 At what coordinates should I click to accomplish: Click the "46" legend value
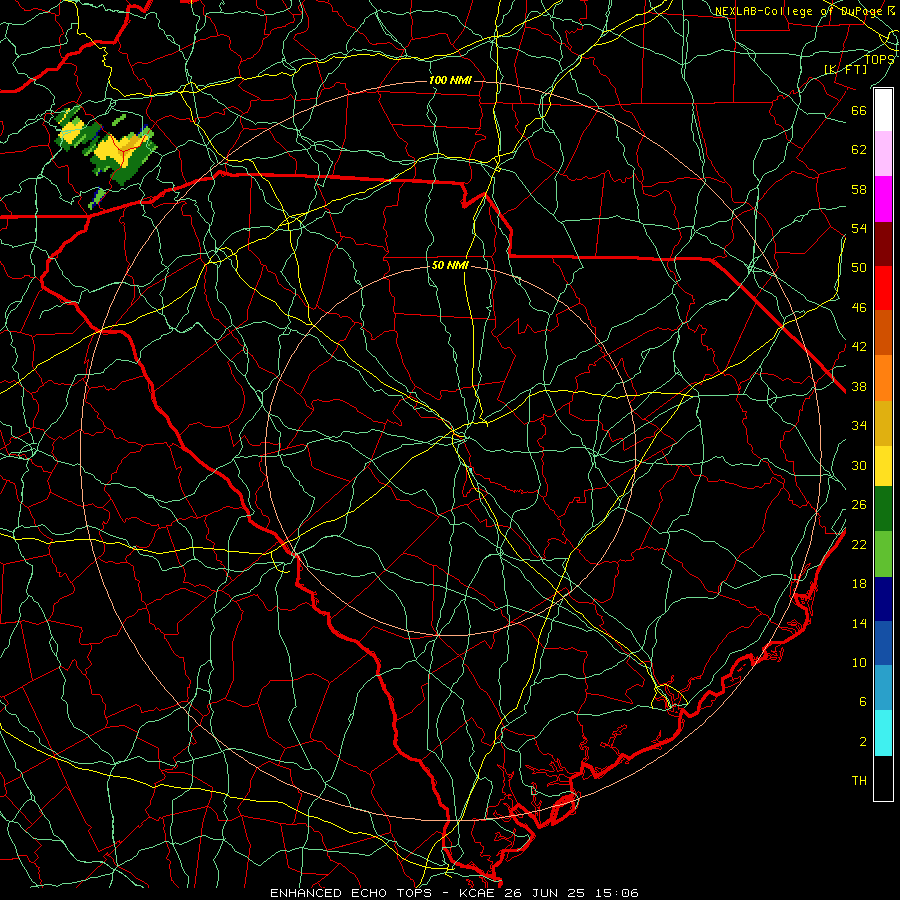(859, 308)
